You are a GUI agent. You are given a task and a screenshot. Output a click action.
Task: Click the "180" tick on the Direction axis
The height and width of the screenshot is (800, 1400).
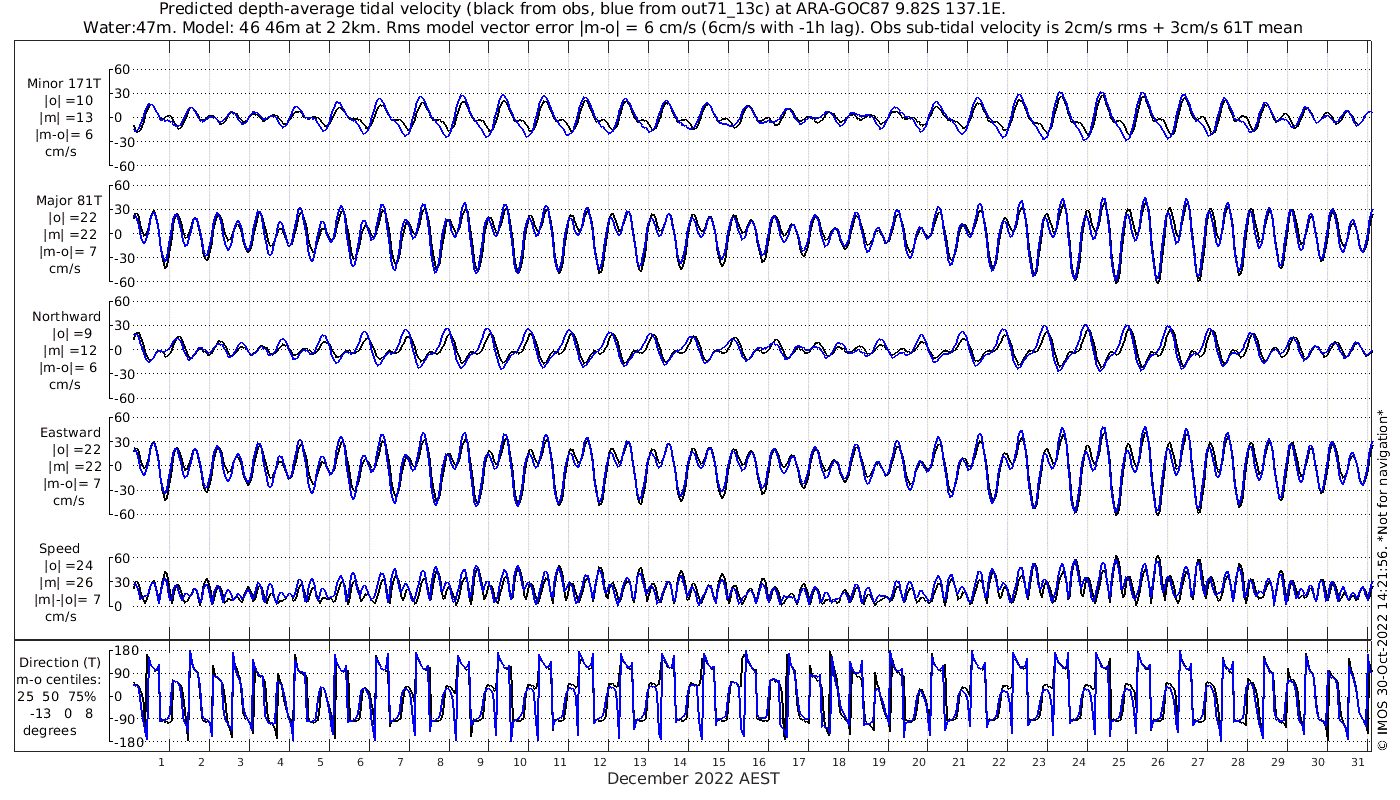tap(125, 651)
